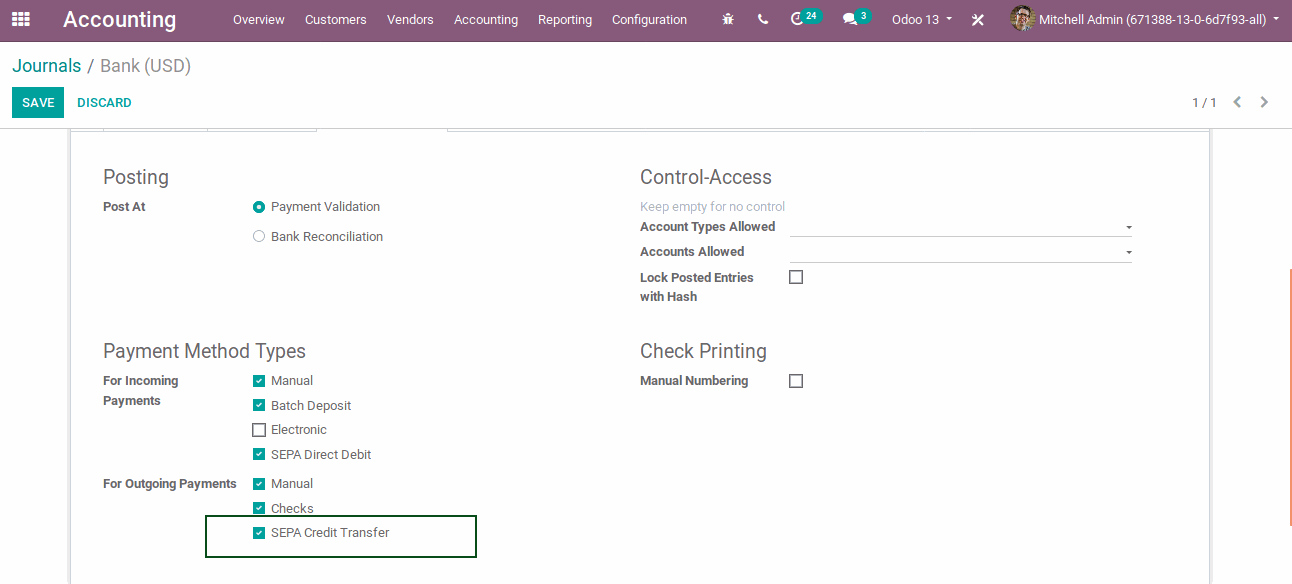The height and width of the screenshot is (584, 1292).
Task: Open Mitchell Admin user menu
Action: [x=1145, y=19]
